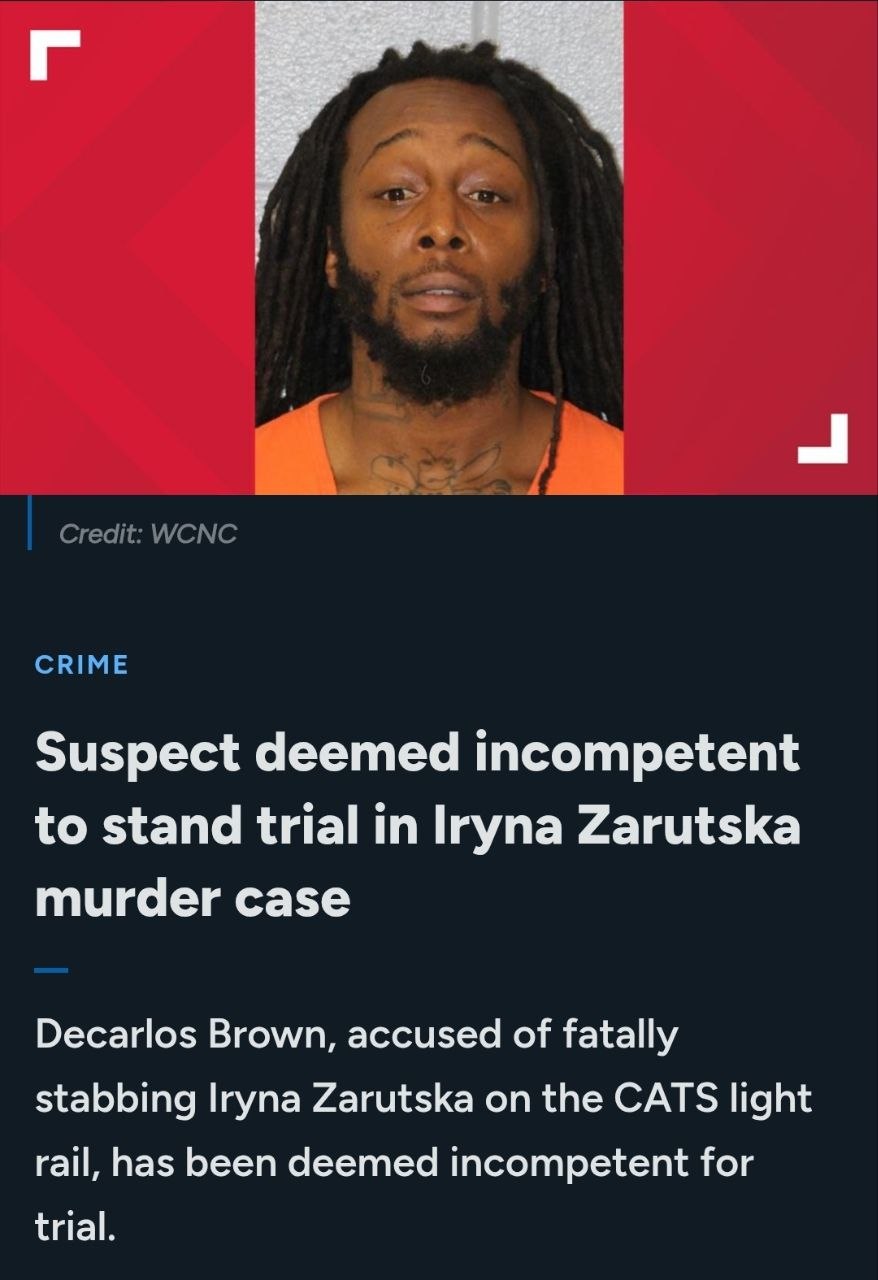Open the CRIME category label
This screenshot has width=878, height=1280.
(x=82, y=665)
